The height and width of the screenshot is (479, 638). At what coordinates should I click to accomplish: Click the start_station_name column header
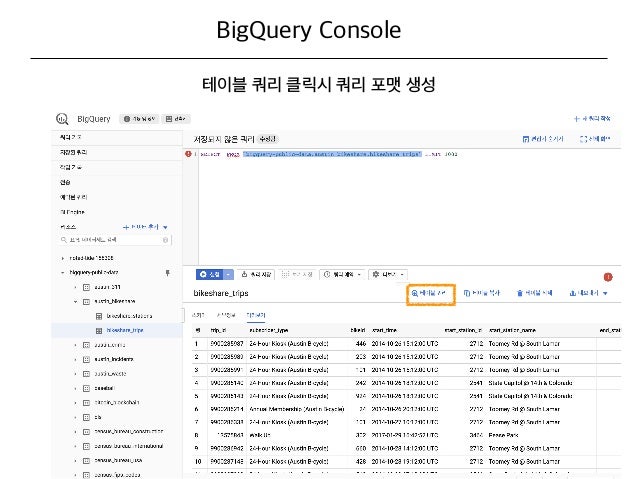[x=512, y=330]
